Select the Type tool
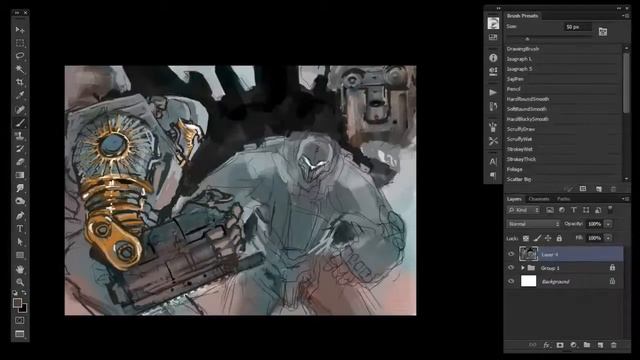This screenshot has height=360, width=640. [20, 229]
